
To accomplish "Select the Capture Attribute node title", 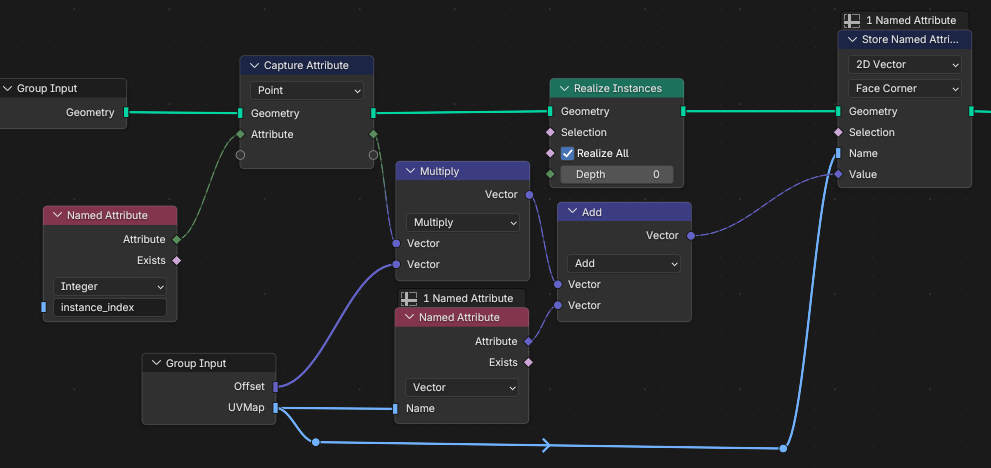I will 306,66.
